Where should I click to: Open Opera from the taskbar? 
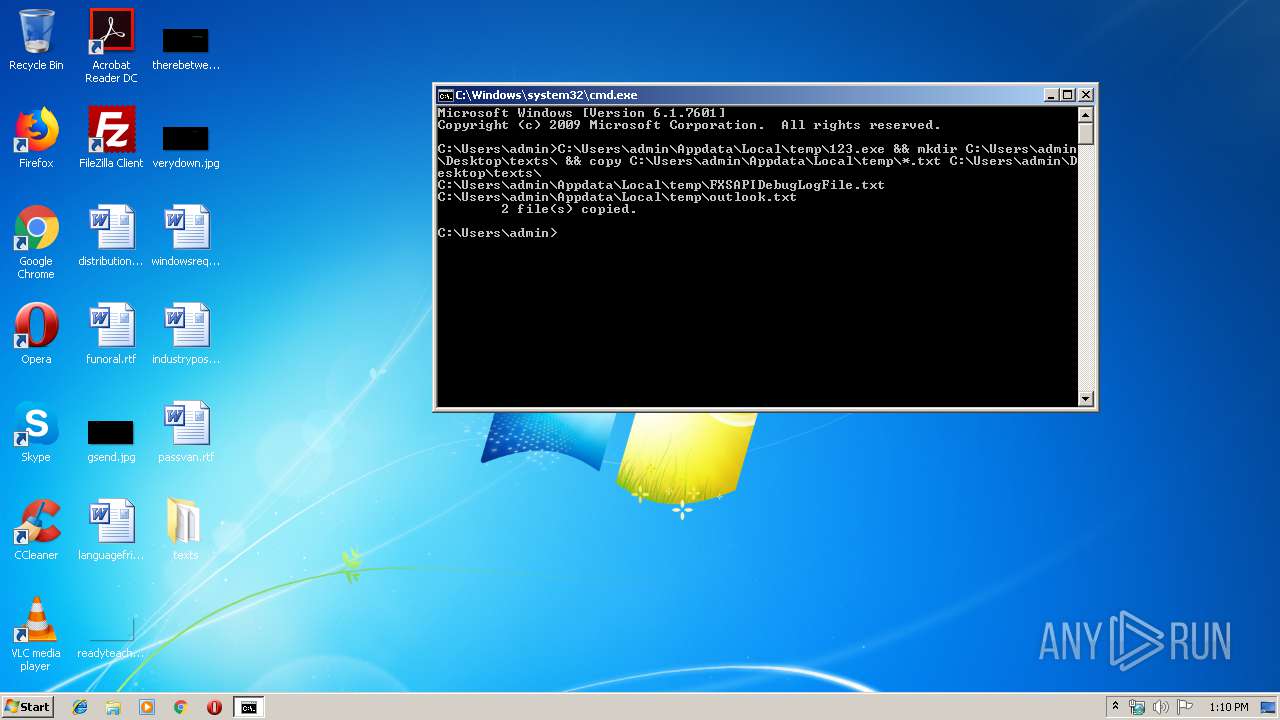pos(214,707)
